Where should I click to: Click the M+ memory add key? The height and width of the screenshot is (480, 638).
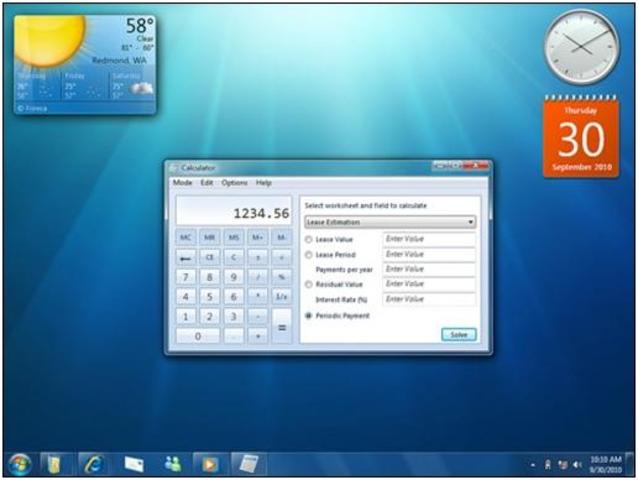click(258, 237)
